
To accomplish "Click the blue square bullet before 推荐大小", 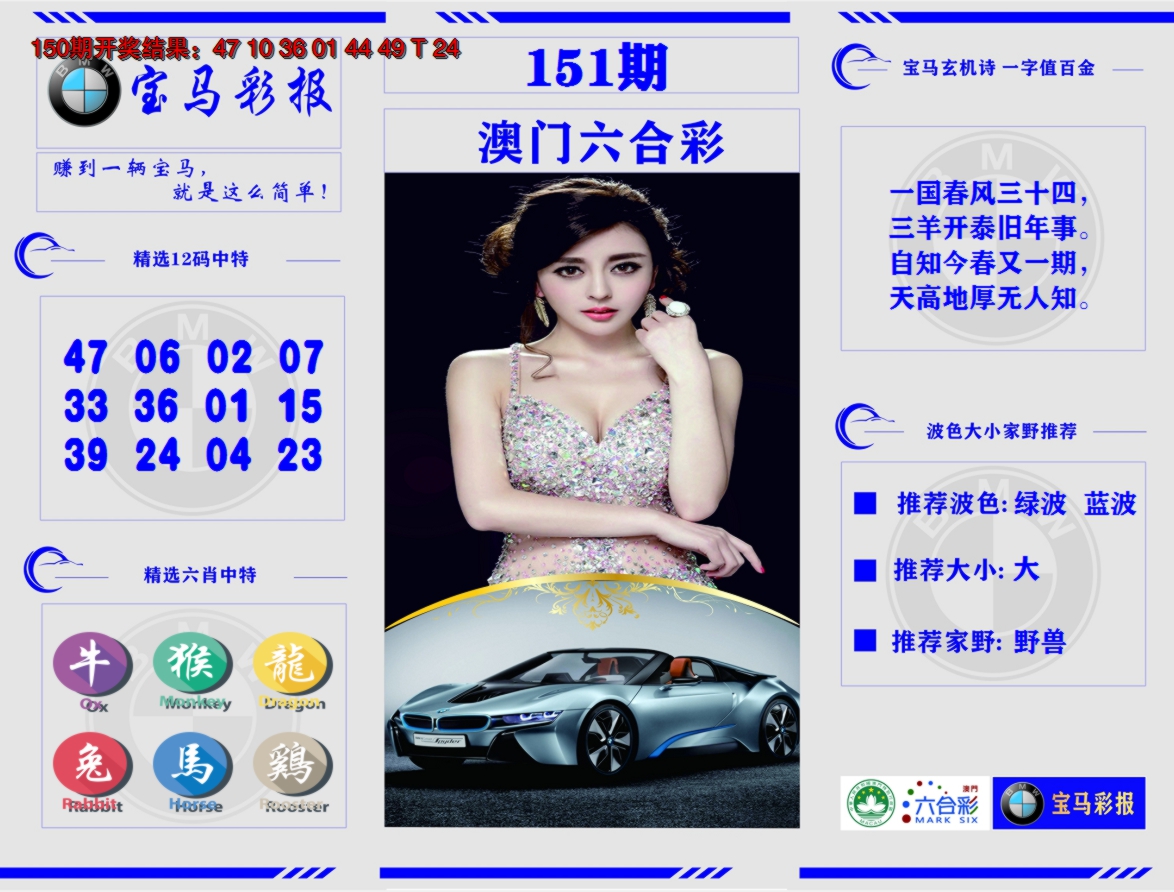I will 866,570.
